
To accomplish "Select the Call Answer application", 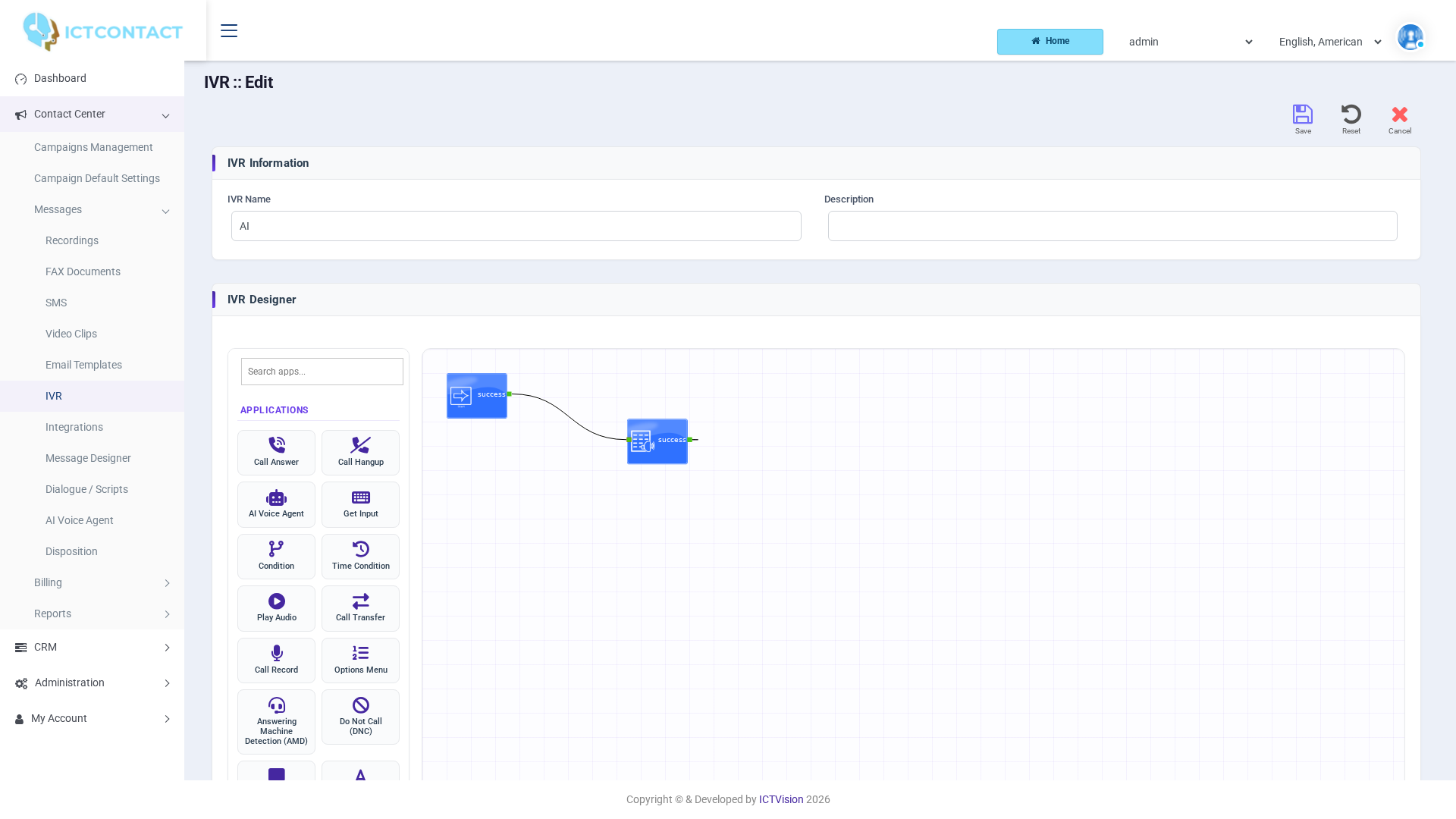I will tap(276, 453).
